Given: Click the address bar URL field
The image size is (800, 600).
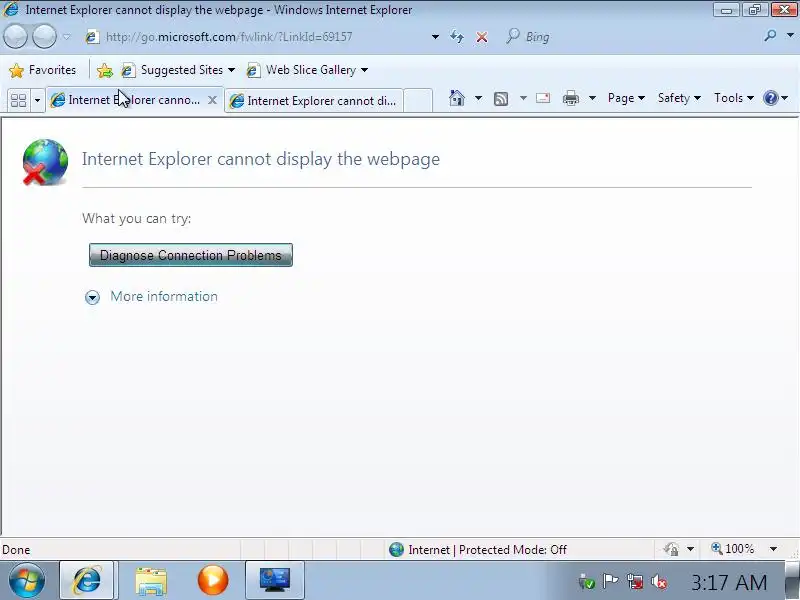Looking at the screenshot, I should (x=257, y=37).
